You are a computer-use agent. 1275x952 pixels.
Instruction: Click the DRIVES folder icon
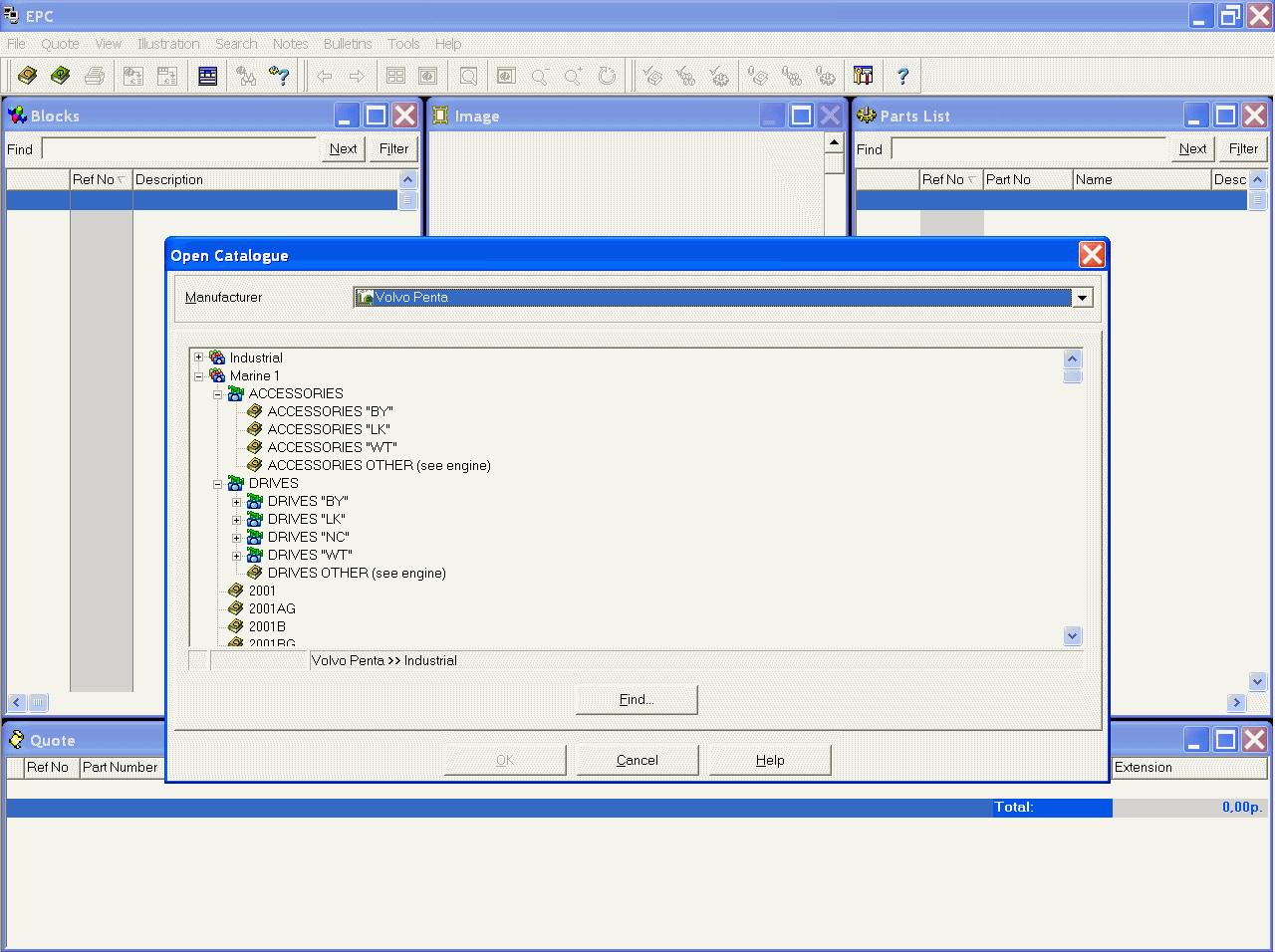click(x=236, y=483)
